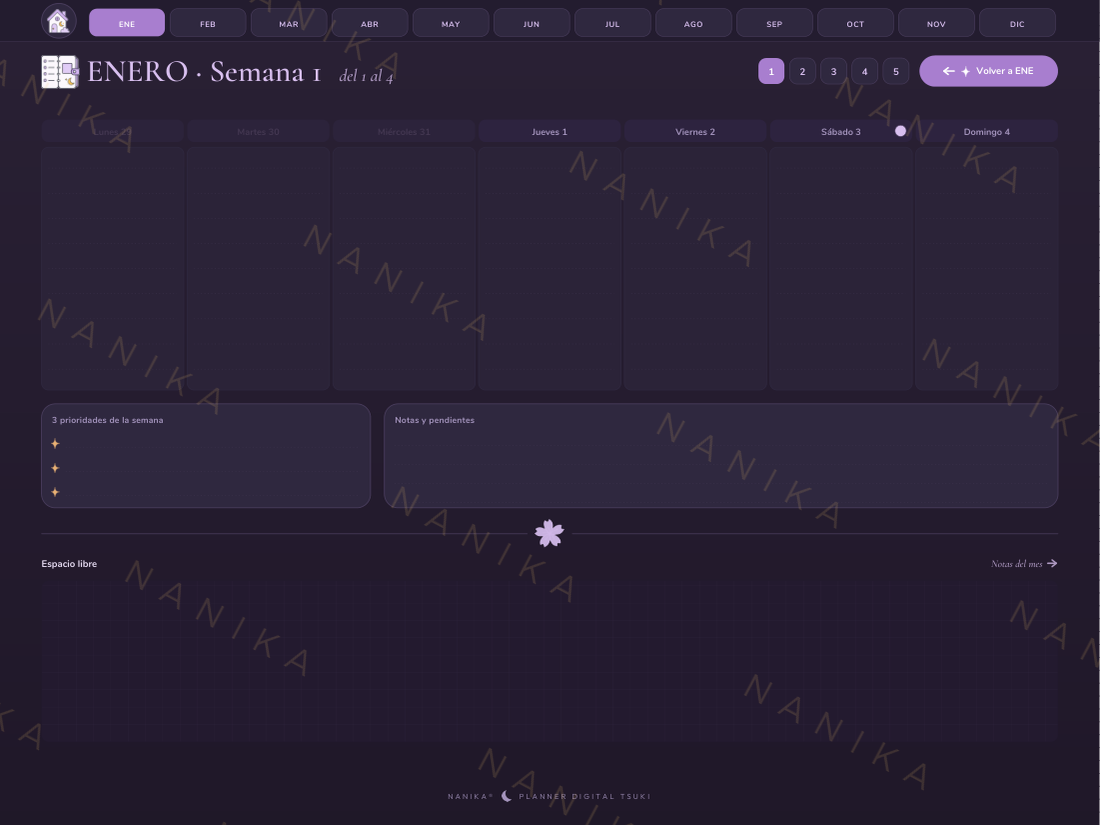This screenshot has width=1100, height=825.
Task: Open the MAY month tab
Action: click(450, 23)
